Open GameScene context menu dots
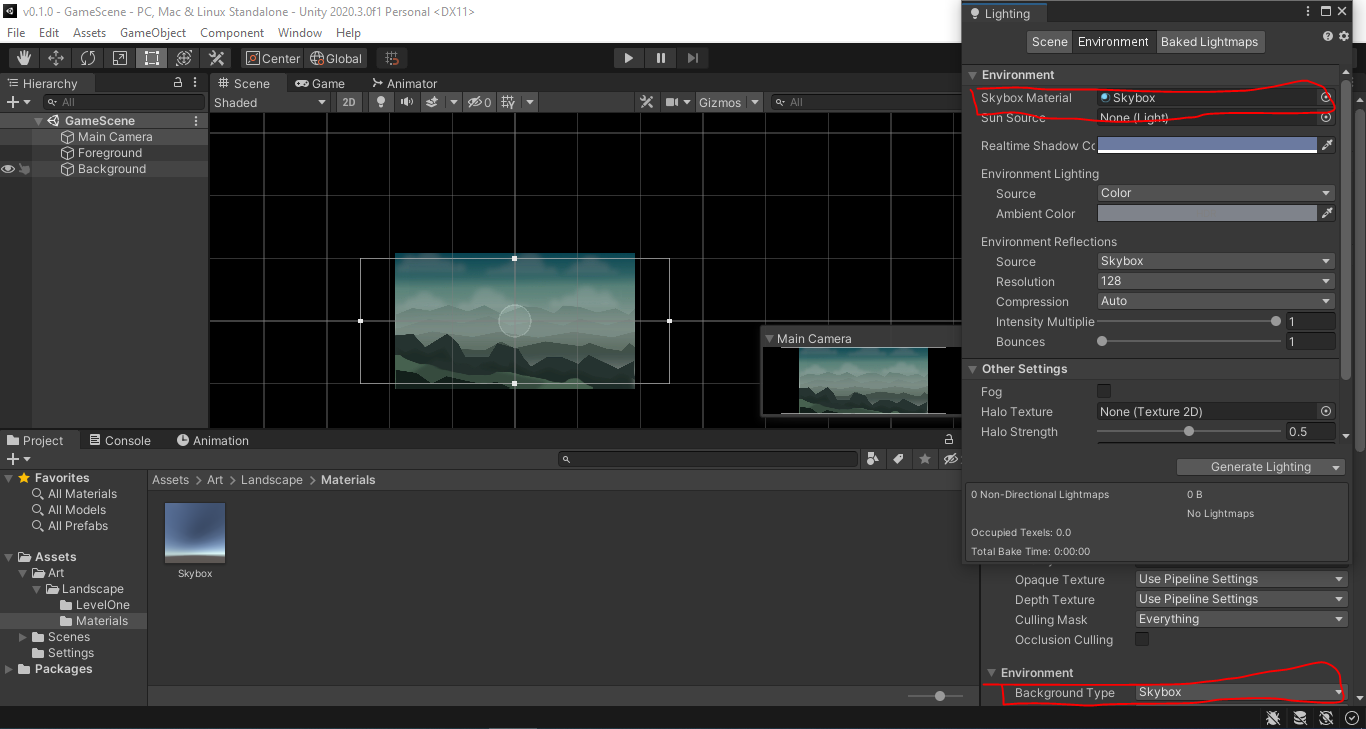This screenshot has height=729, width=1366. click(196, 121)
